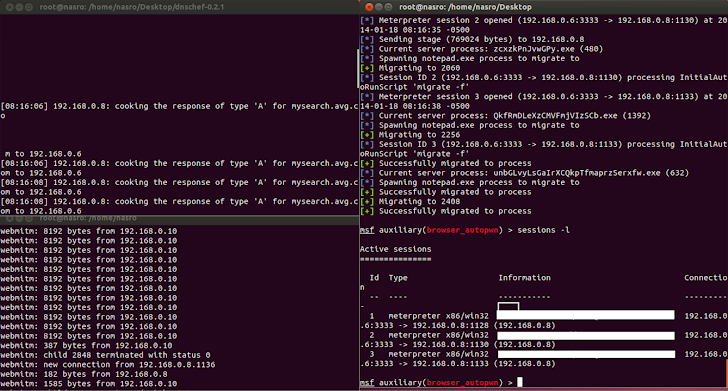Viewport: 728px width, 391px height.
Task: Click the 'Information' column header
Action: (x=524, y=278)
